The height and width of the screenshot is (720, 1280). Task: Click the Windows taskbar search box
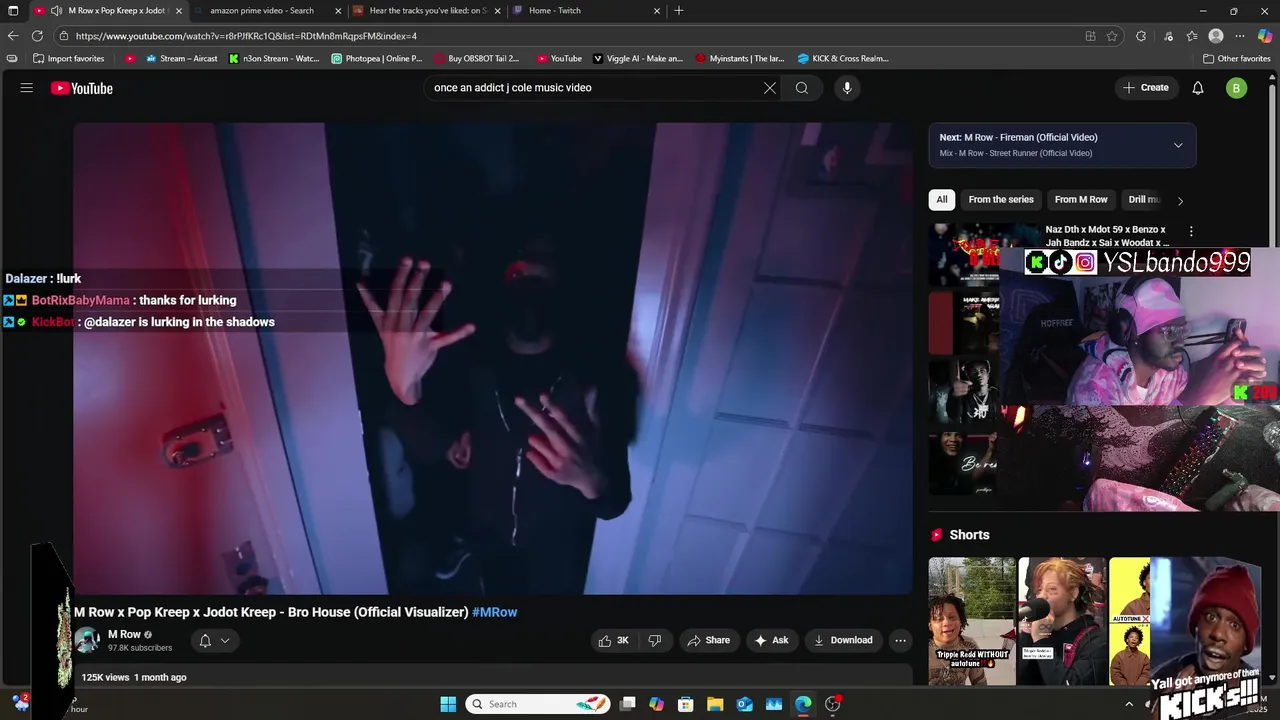pyautogui.click(x=538, y=704)
